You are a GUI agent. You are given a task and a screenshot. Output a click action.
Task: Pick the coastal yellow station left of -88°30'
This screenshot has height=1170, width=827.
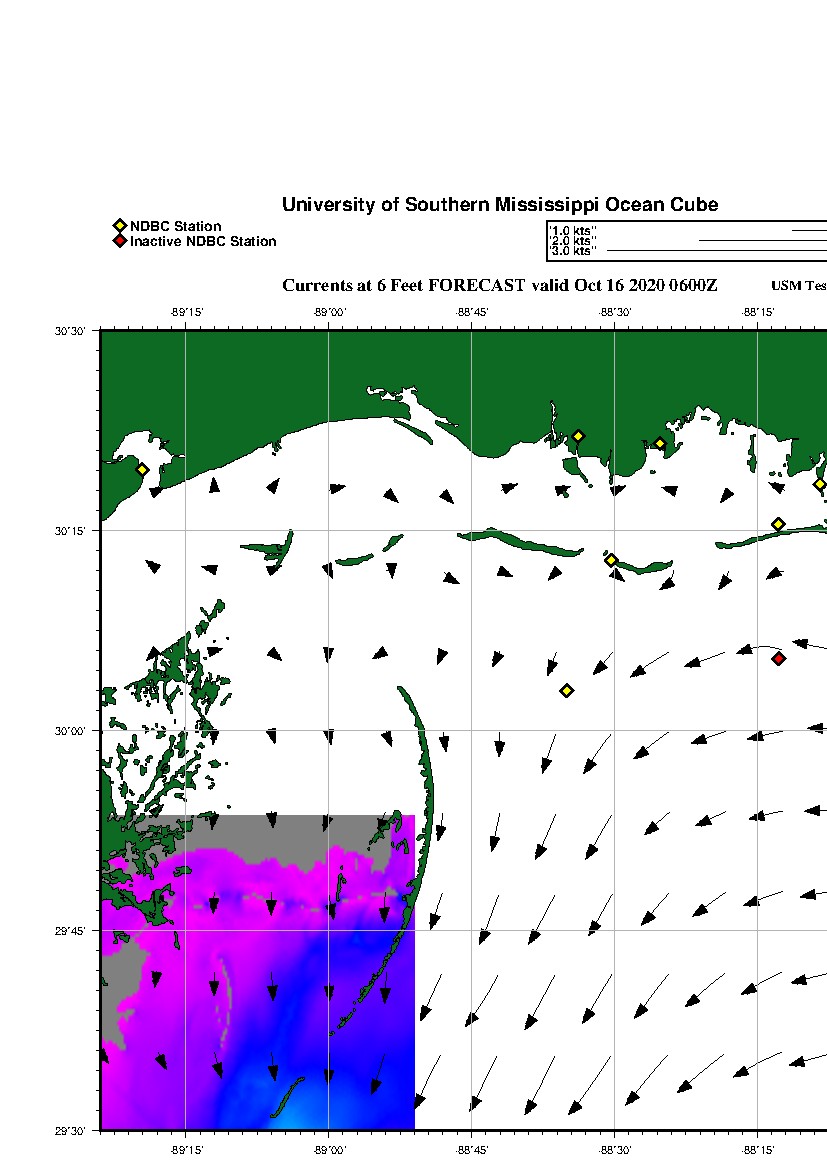tap(578, 436)
